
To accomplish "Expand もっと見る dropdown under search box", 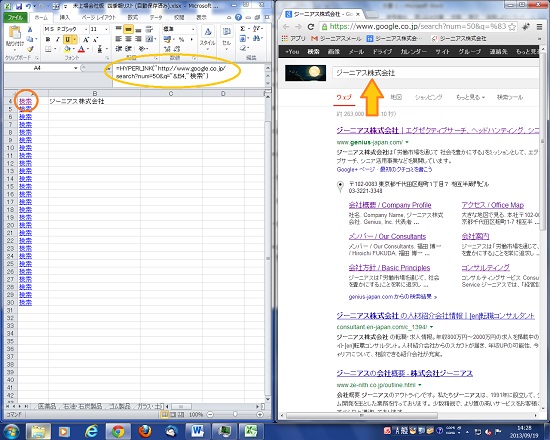I will 470,97.
